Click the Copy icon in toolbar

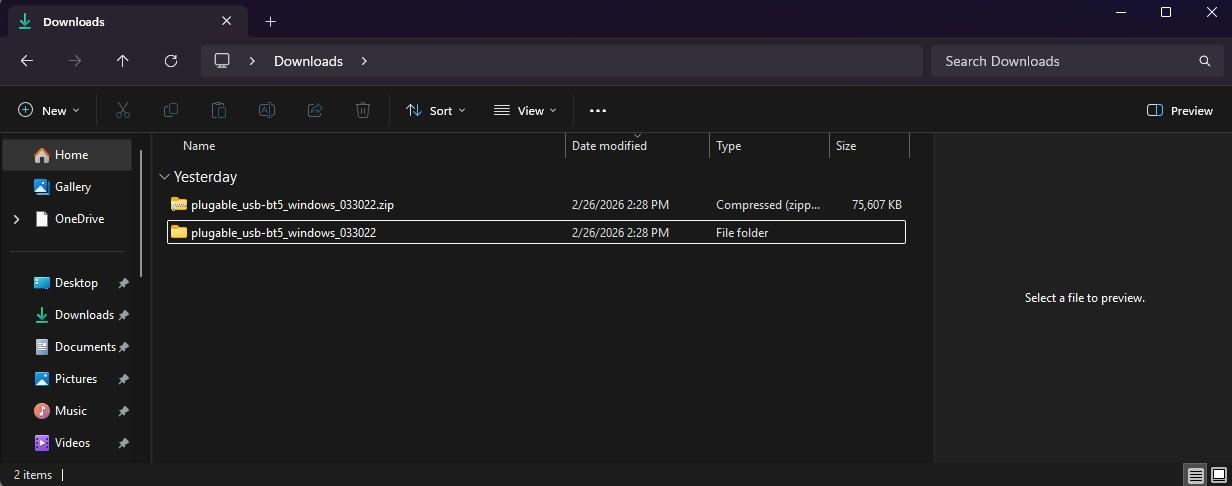click(x=171, y=111)
